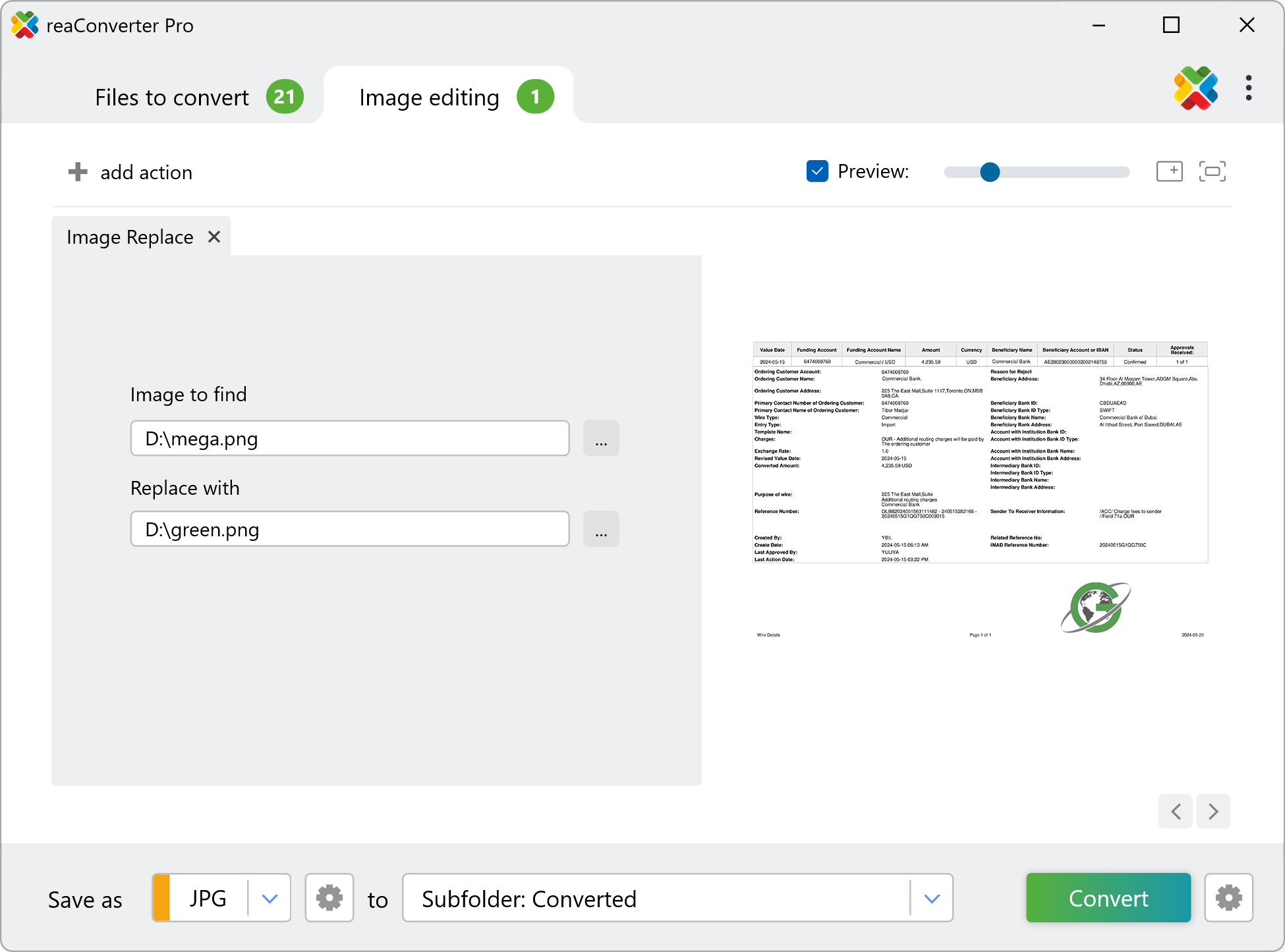Open the JPG format settings gear
Viewport: 1285px width, 952px height.
click(x=329, y=898)
